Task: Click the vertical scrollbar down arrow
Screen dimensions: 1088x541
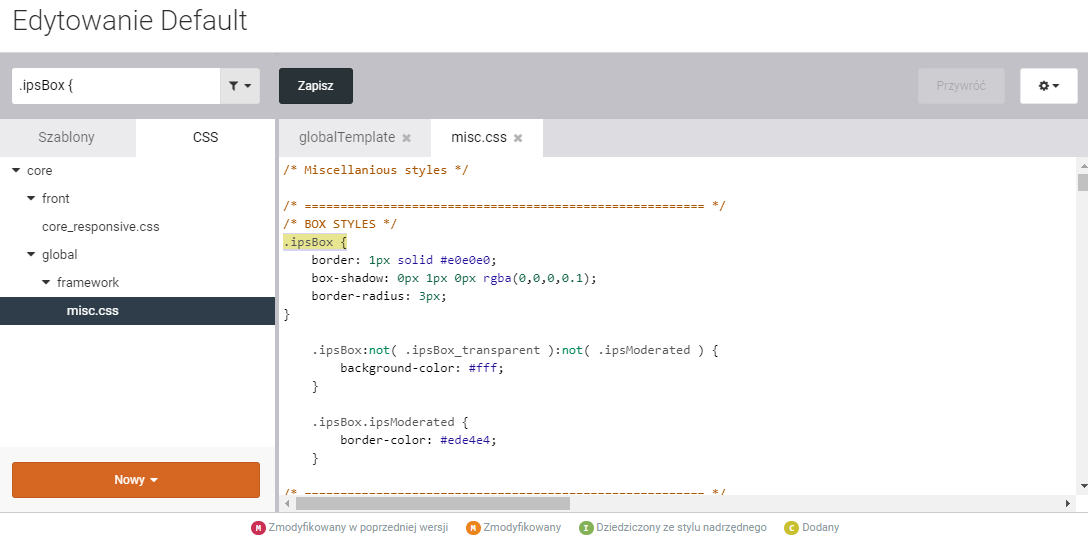Action: click(1082, 485)
